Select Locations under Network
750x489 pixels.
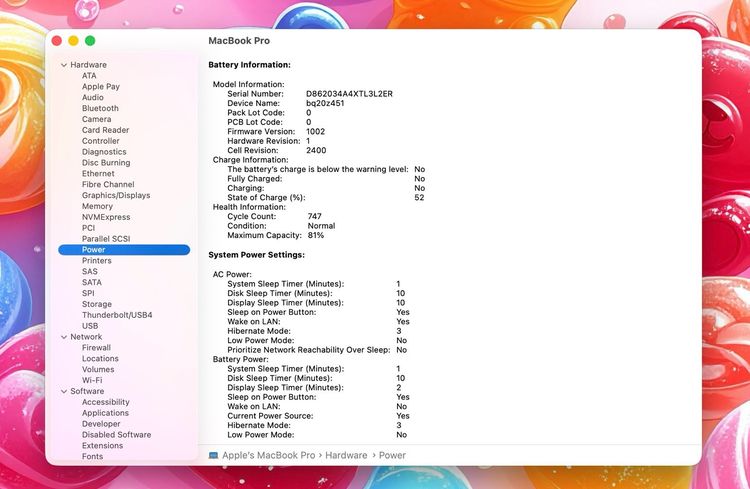coord(100,358)
